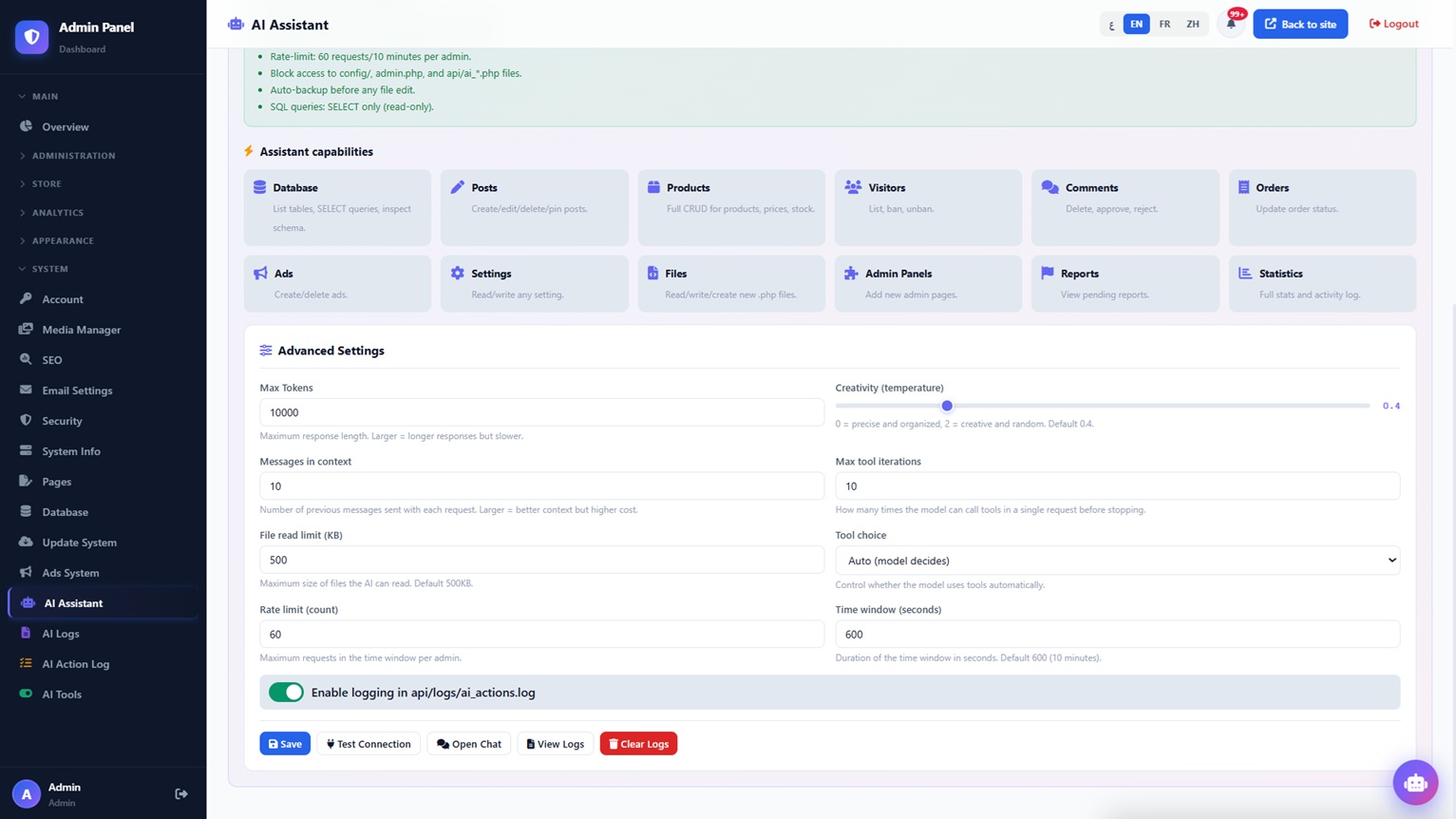The height and width of the screenshot is (819, 1456).
Task: Switch language to FR
Action: [x=1164, y=24]
